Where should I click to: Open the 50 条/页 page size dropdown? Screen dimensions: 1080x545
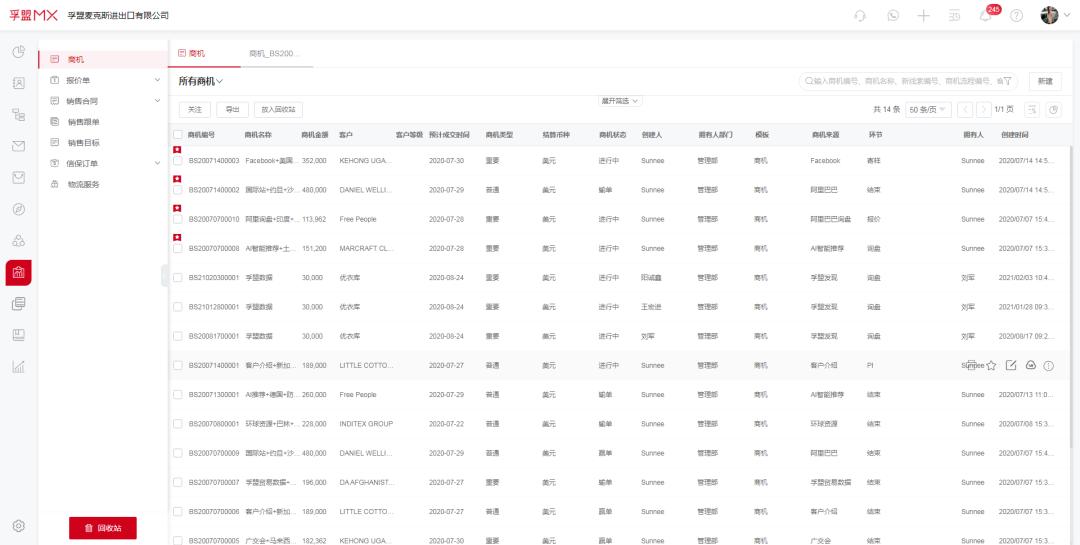click(928, 110)
